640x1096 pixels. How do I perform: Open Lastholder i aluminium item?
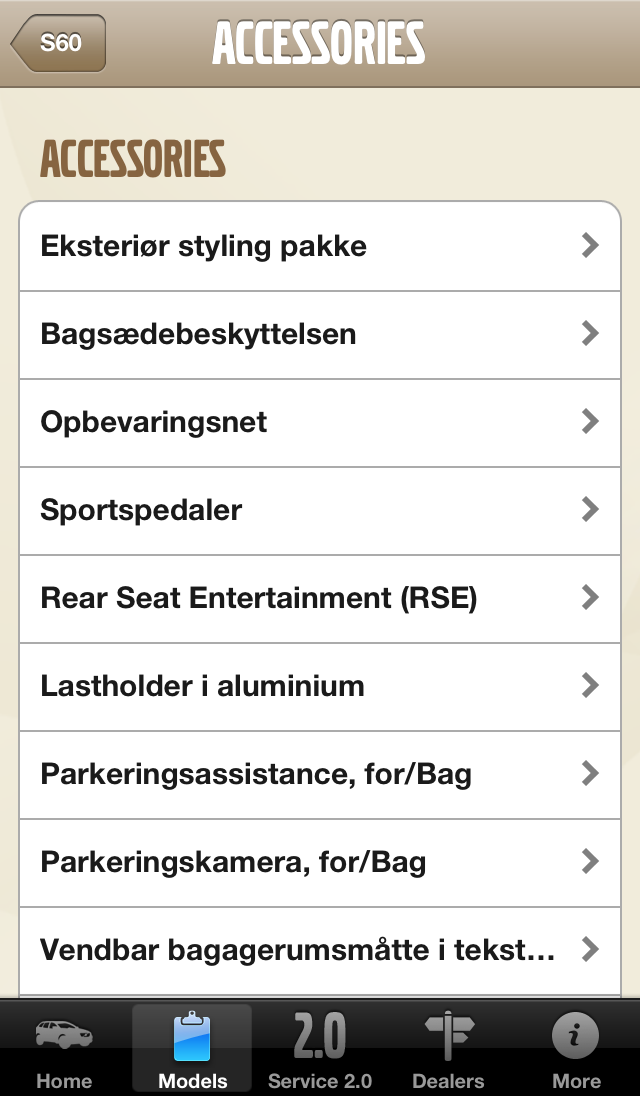tap(202, 686)
